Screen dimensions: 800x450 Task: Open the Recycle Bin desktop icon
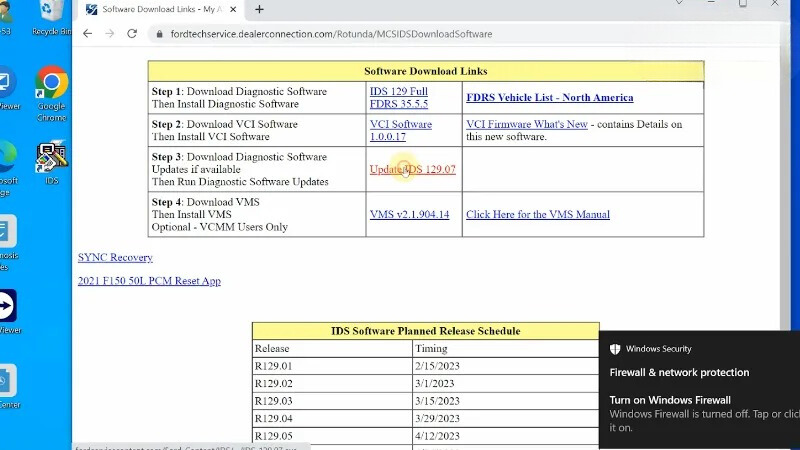click(x=51, y=18)
